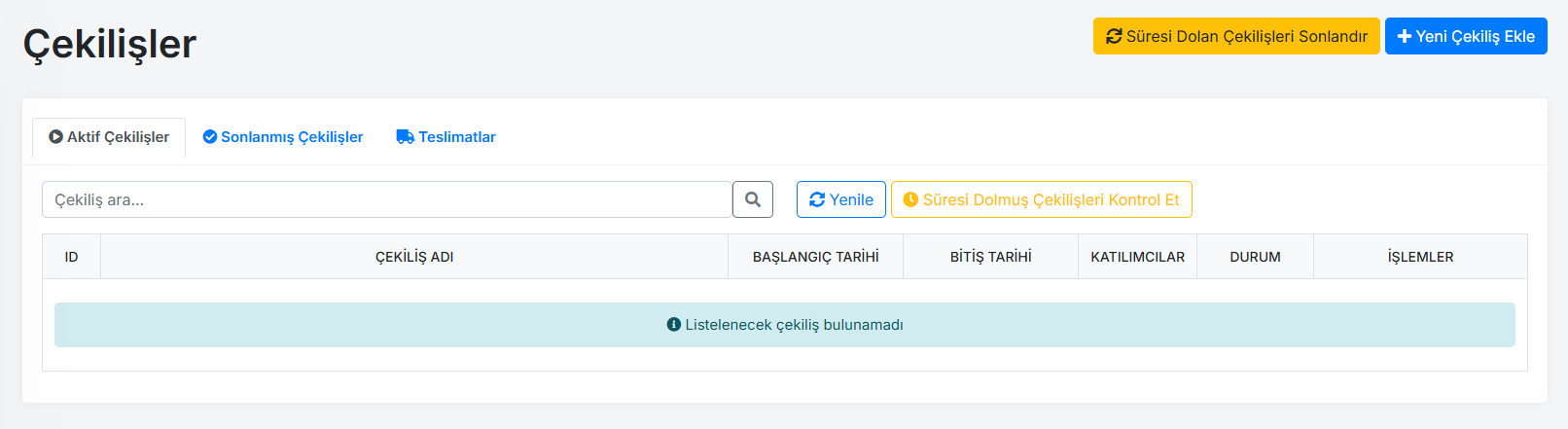Click the plus icon on Yeni Çekiliş Ekle
1568x429 pixels.
1405,36
